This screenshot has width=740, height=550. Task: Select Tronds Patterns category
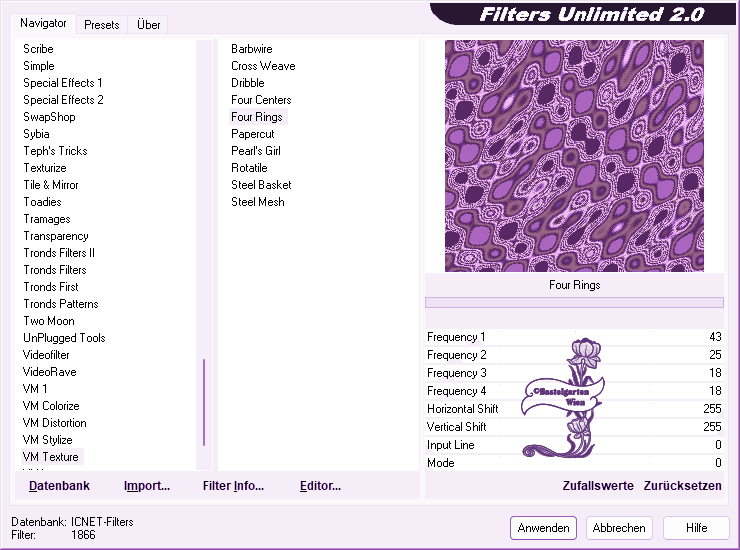61,304
